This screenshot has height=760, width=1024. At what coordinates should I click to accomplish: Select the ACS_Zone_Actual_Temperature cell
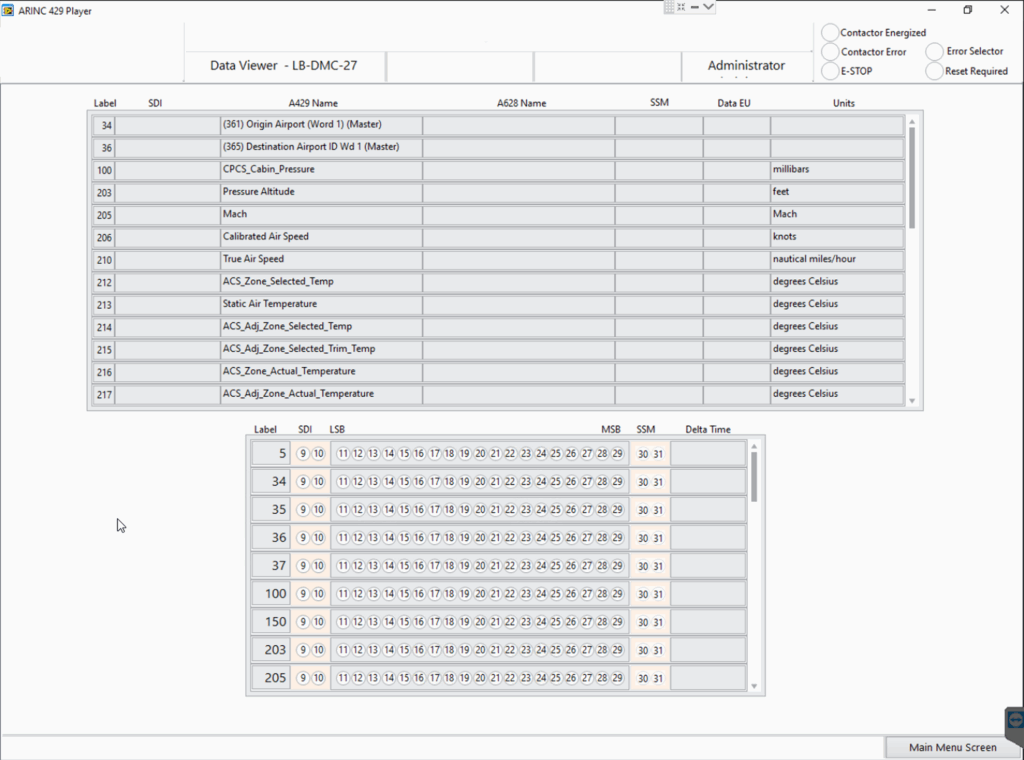tap(321, 372)
